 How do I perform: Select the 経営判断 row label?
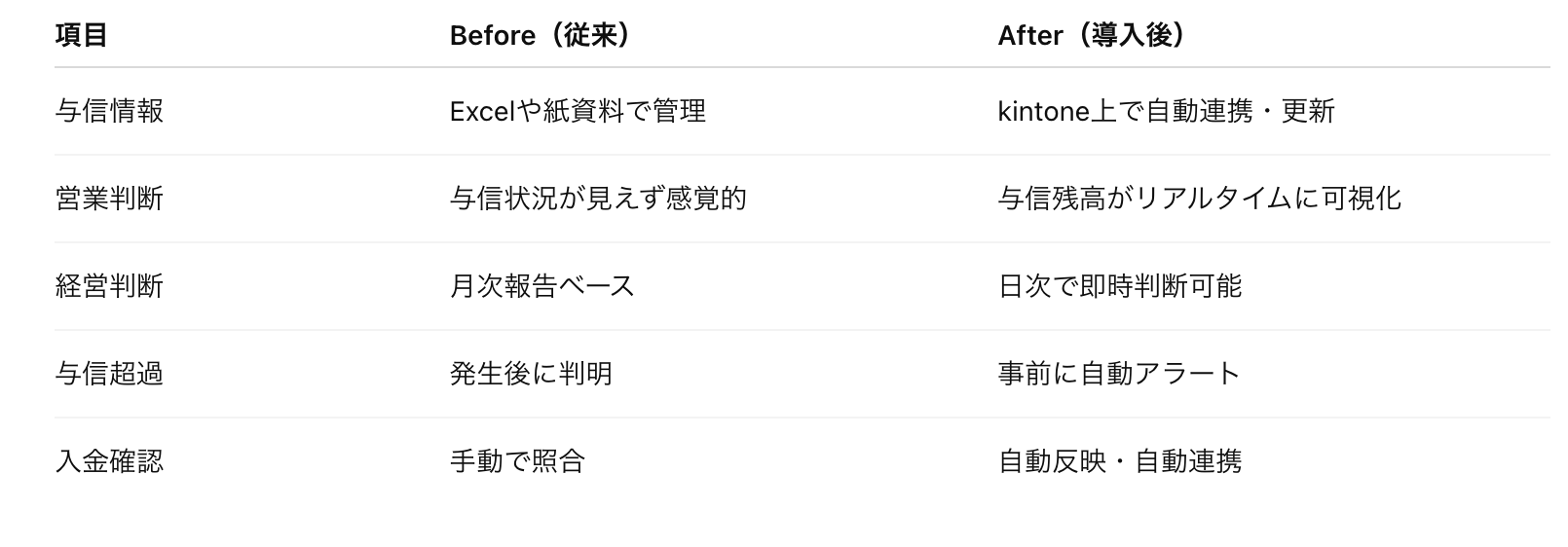(x=109, y=287)
